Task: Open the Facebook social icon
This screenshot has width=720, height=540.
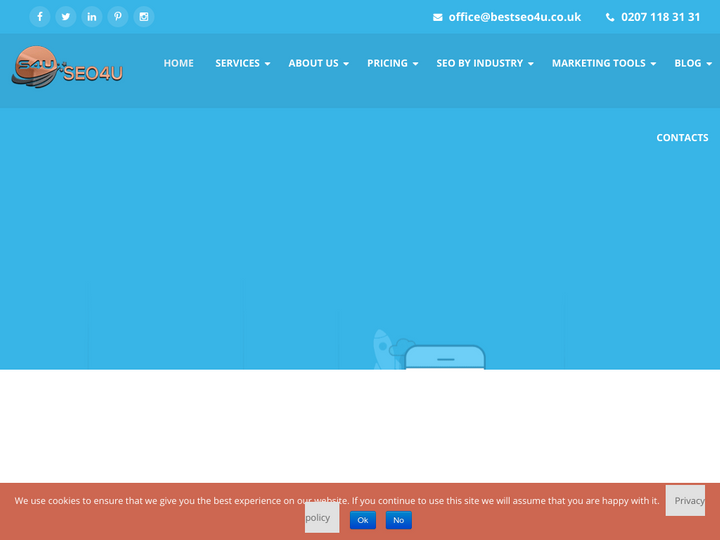Action: pyautogui.click(x=40, y=17)
